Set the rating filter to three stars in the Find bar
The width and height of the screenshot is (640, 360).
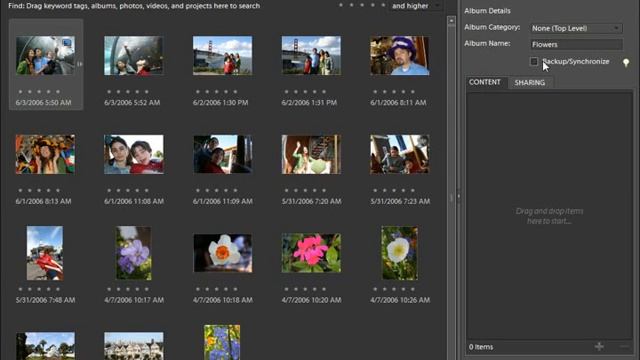point(362,5)
